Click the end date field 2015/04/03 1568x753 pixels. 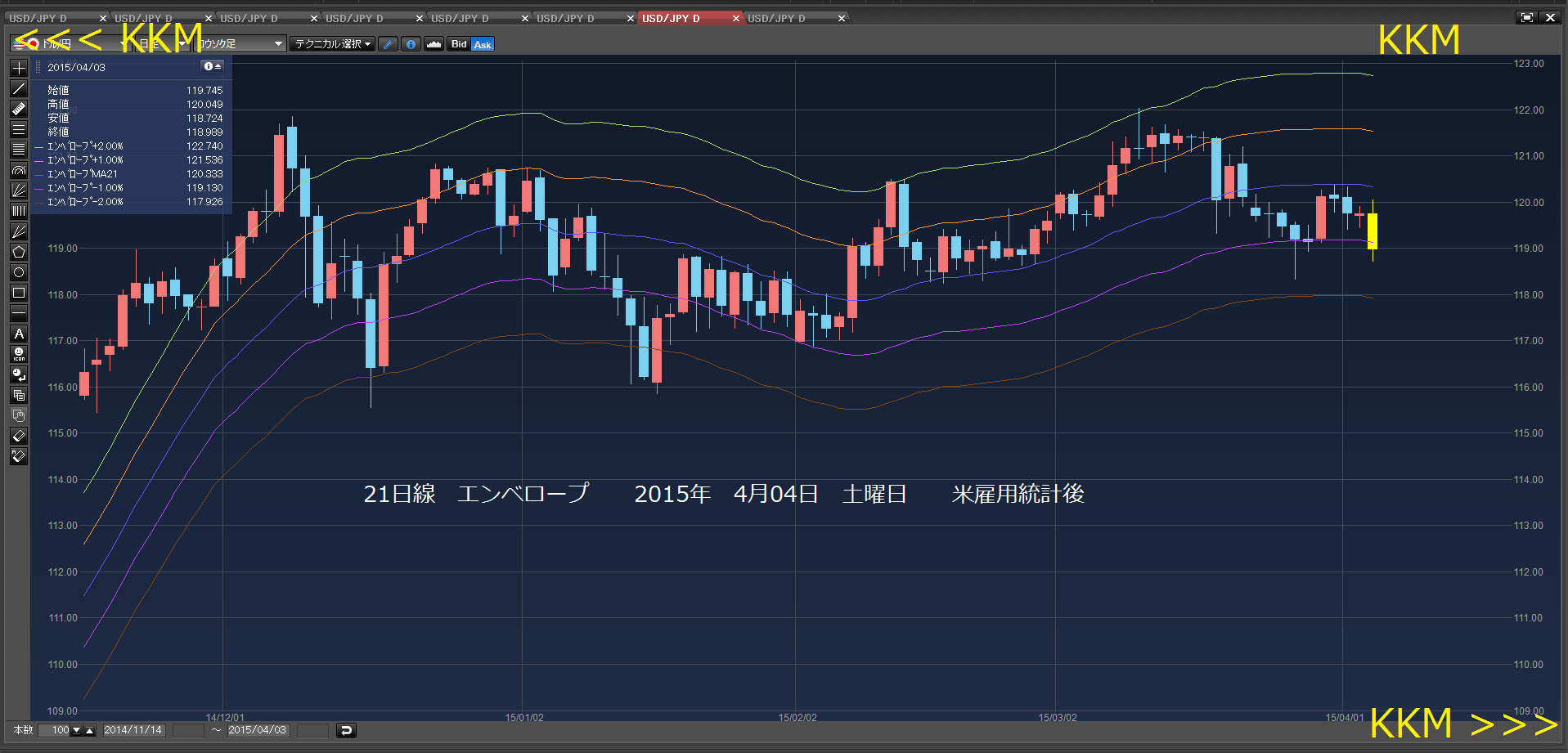point(258,730)
